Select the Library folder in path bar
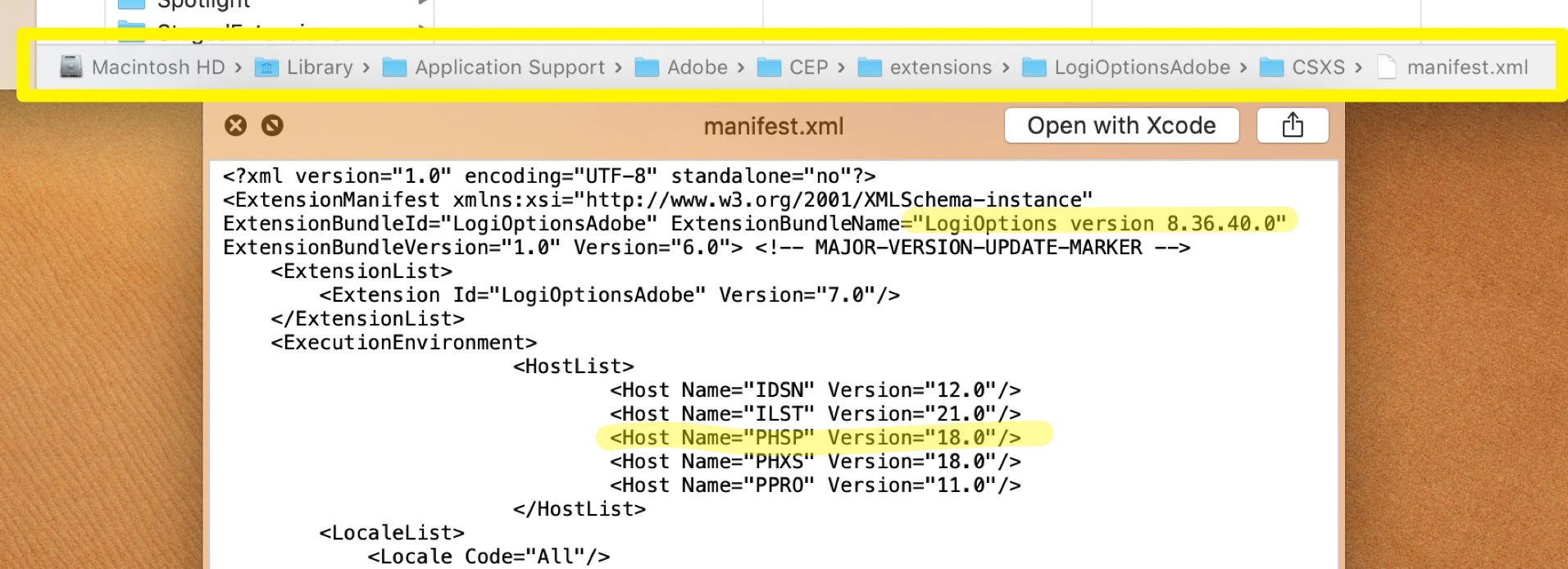1568x569 pixels. tap(304, 67)
